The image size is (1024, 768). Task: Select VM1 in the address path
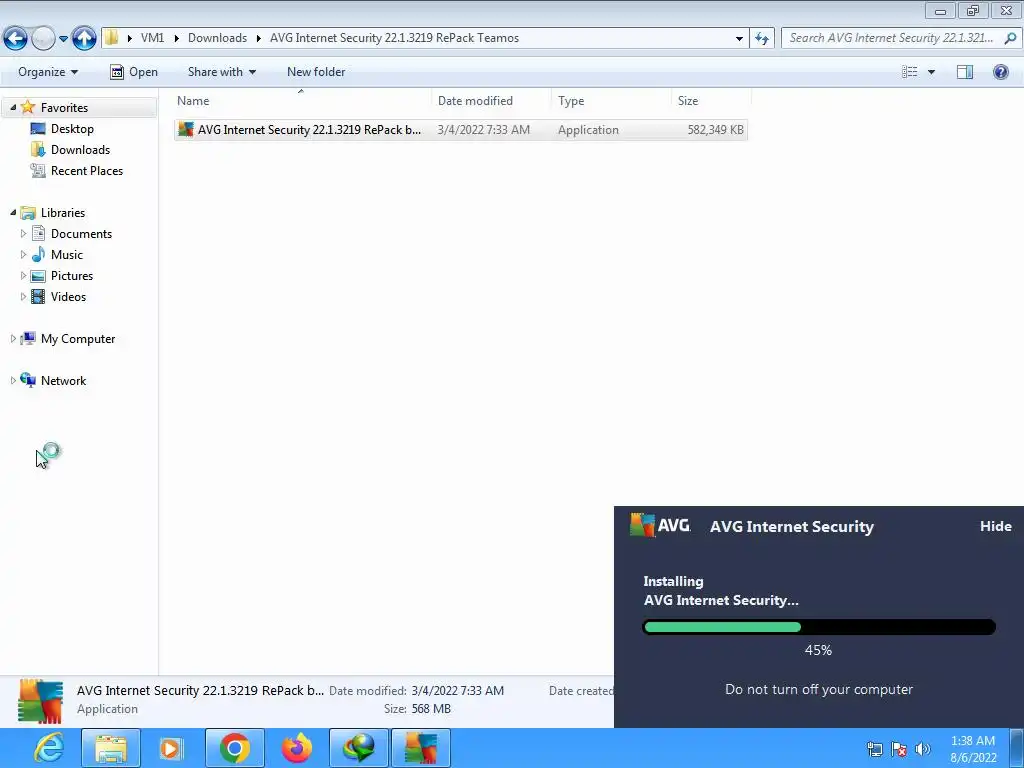point(152,38)
